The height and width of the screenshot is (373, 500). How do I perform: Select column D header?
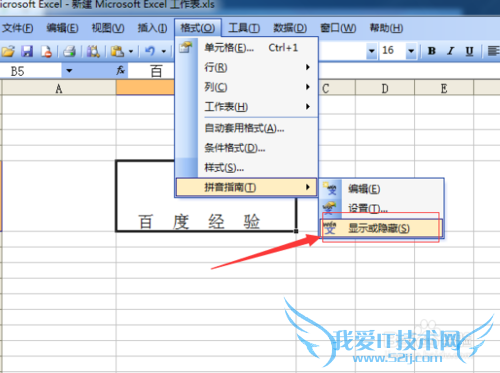[x=385, y=88]
